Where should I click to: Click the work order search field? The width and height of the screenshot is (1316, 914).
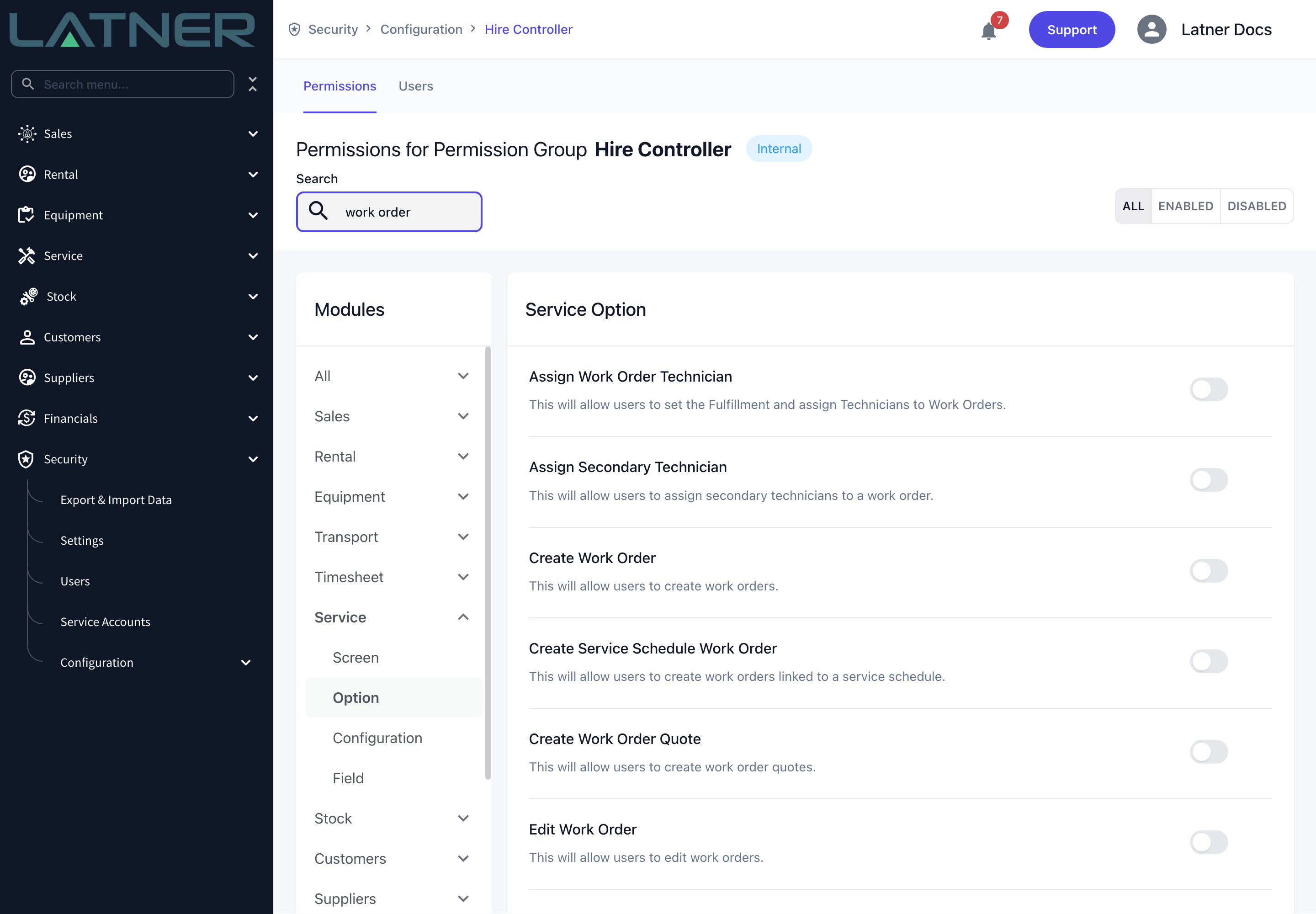pos(389,211)
